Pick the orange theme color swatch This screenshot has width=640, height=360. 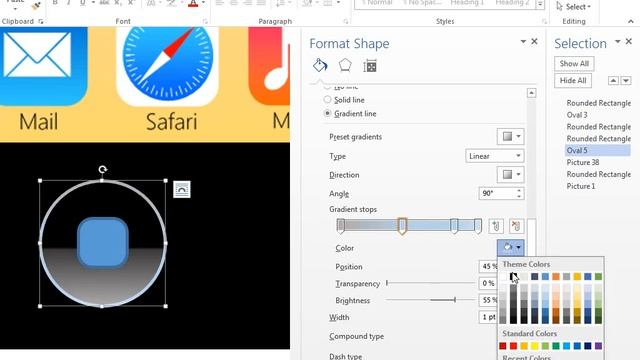pos(556,277)
